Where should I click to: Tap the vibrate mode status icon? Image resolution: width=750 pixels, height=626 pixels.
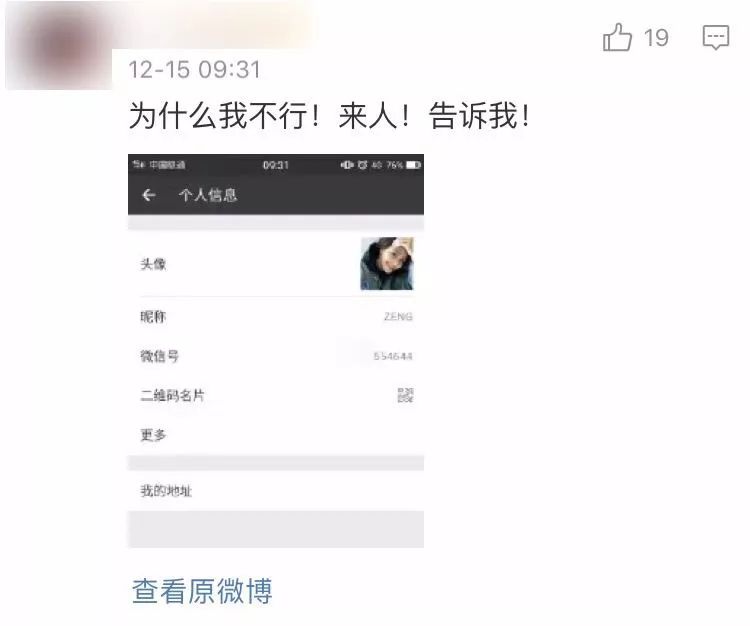[347, 165]
